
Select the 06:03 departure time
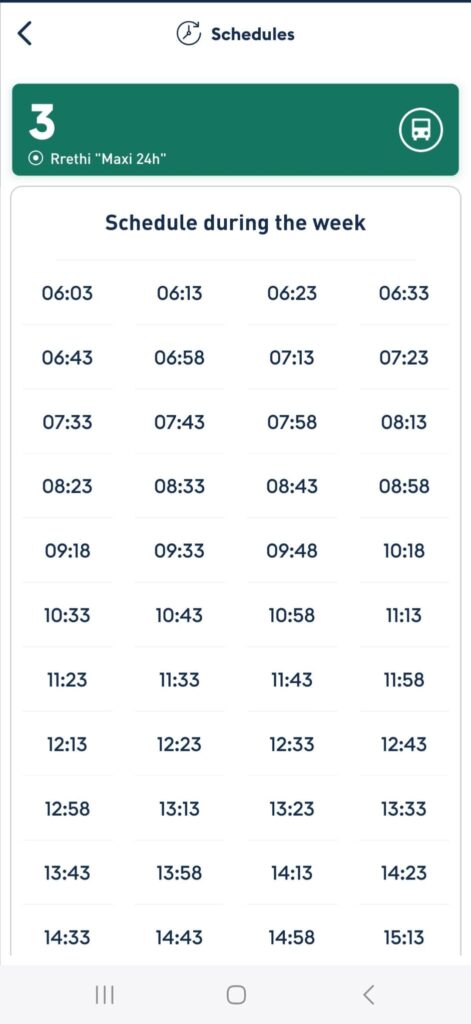(x=67, y=293)
